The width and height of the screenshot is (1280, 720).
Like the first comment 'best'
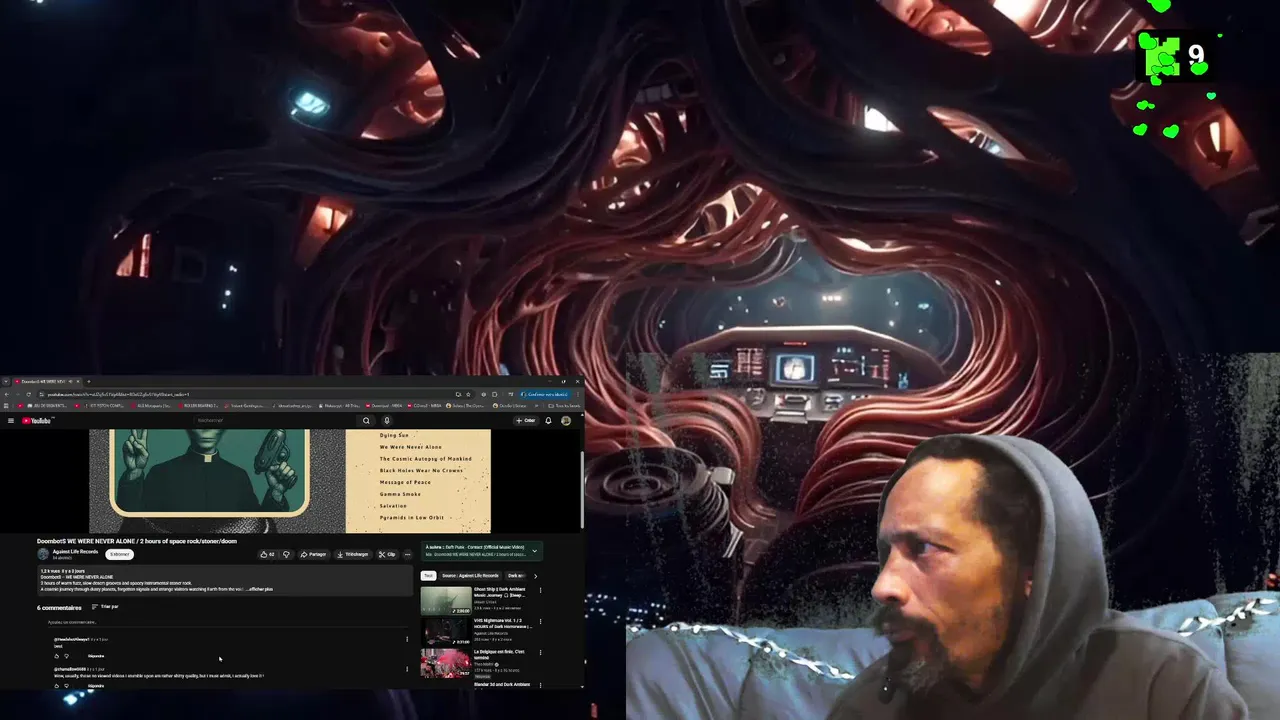[x=57, y=656]
